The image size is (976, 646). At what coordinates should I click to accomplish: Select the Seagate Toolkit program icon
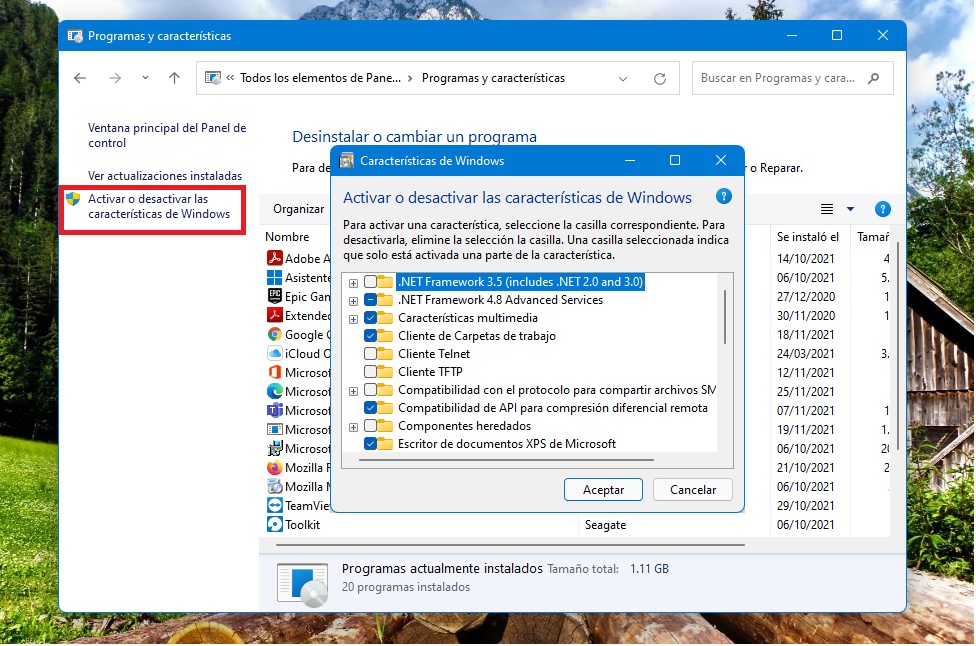tap(273, 522)
